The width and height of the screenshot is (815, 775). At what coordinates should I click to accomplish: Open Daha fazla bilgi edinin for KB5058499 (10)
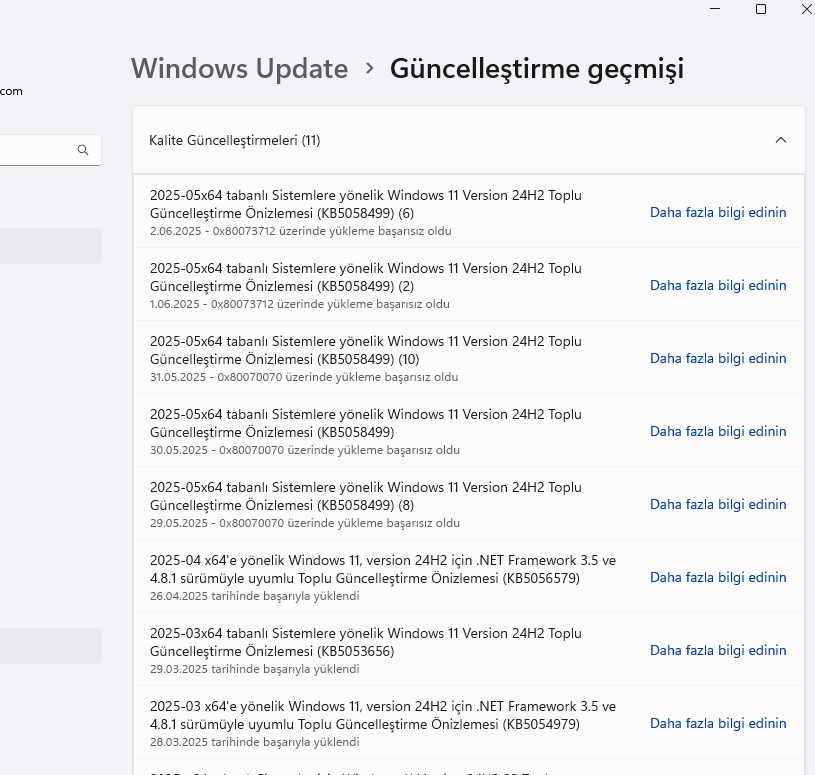click(718, 358)
